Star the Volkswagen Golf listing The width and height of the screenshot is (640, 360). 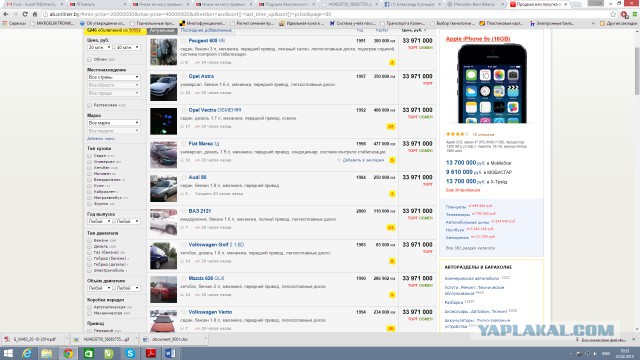point(184,244)
